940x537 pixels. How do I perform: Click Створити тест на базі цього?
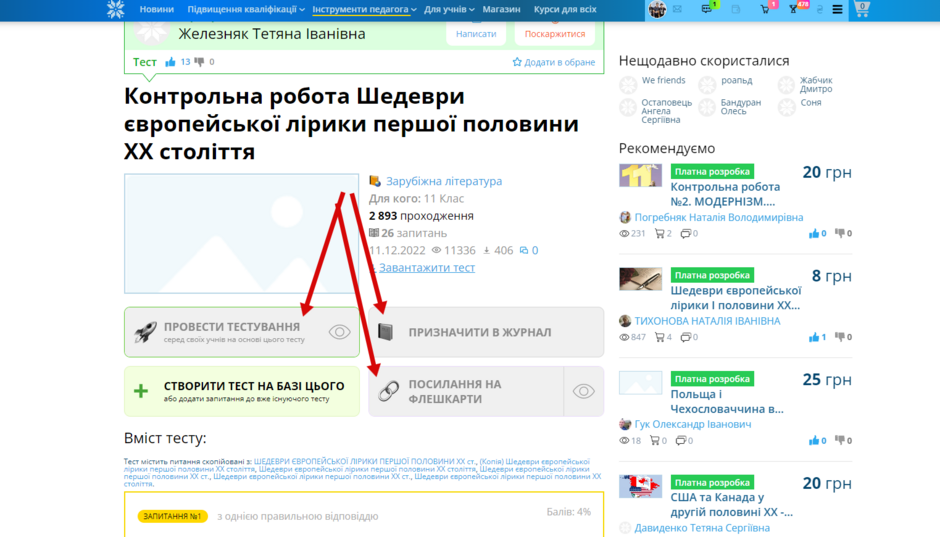click(x=242, y=391)
